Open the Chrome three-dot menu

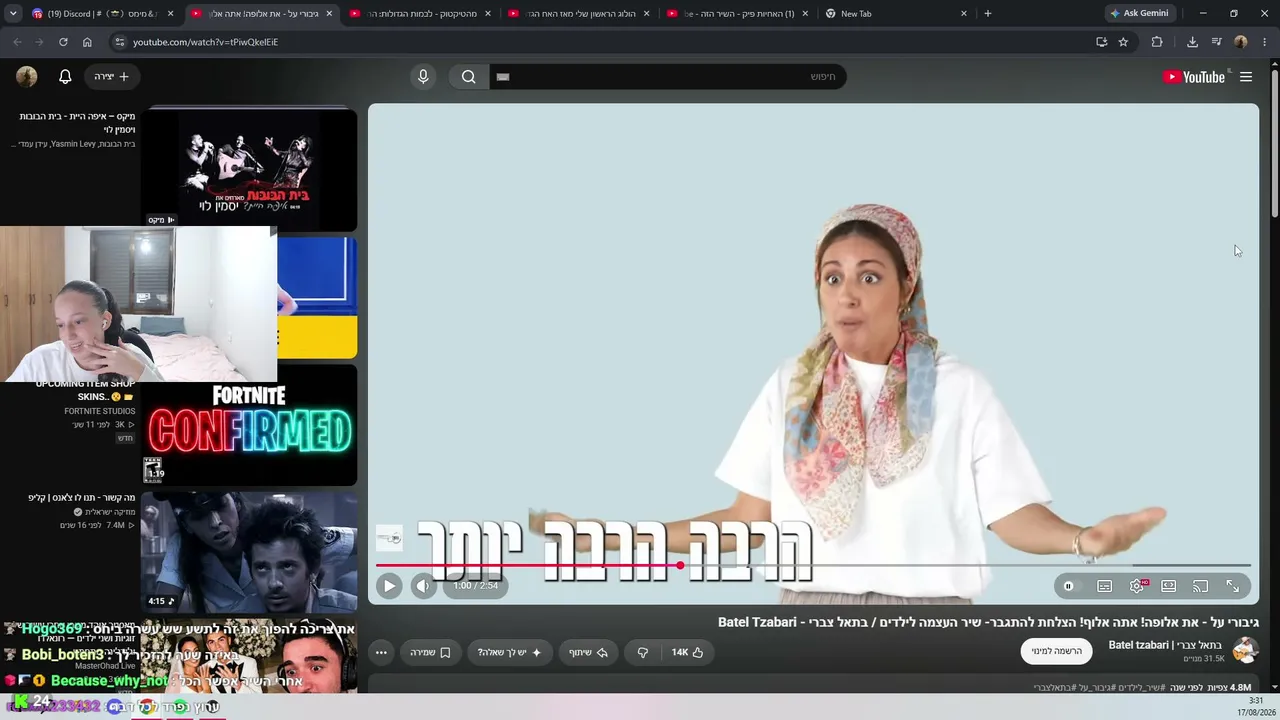coord(1265,42)
